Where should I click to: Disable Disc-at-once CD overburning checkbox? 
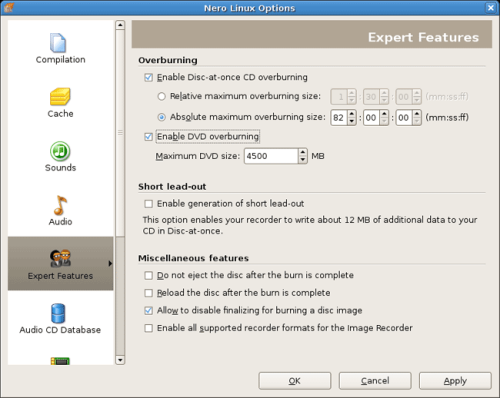click(148, 78)
